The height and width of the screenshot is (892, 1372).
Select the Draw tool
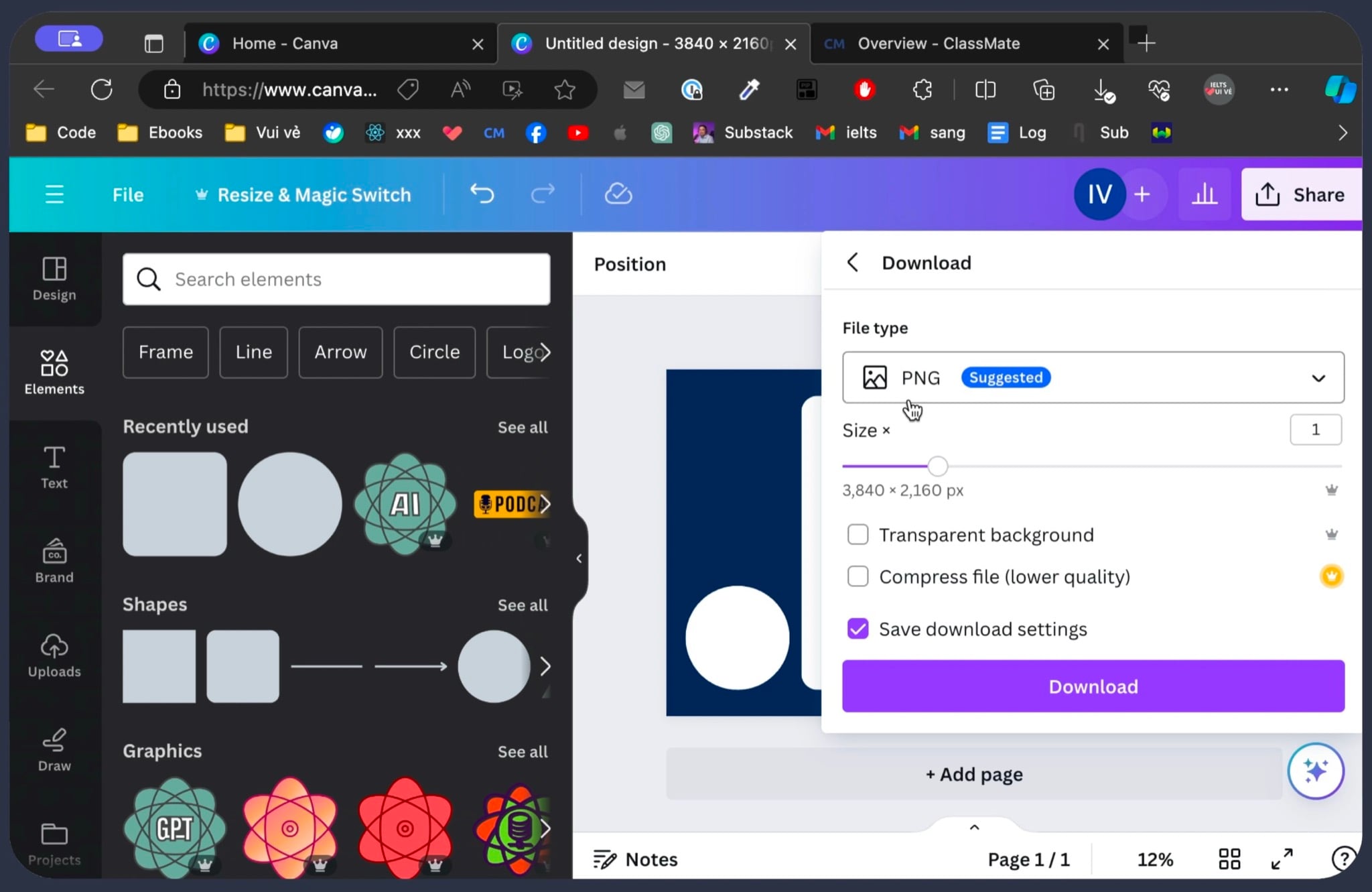click(54, 749)
